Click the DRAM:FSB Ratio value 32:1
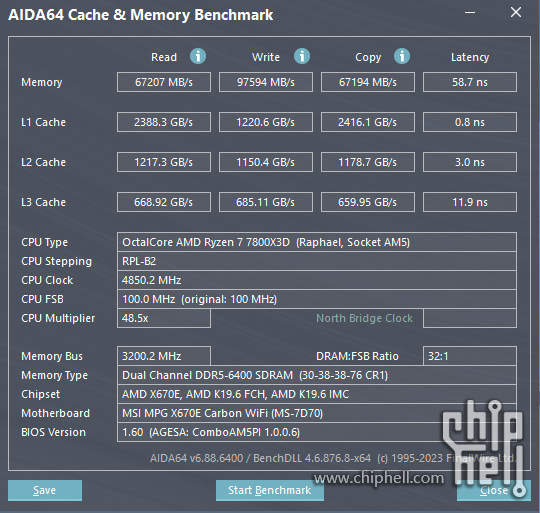540x513 pixels. pos(470,356)
